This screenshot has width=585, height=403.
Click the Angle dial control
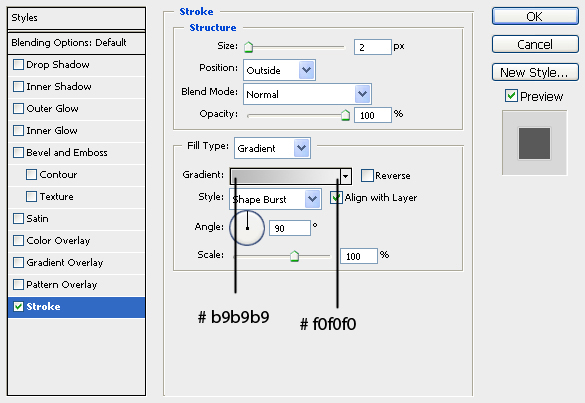click(x=247, y=228)
